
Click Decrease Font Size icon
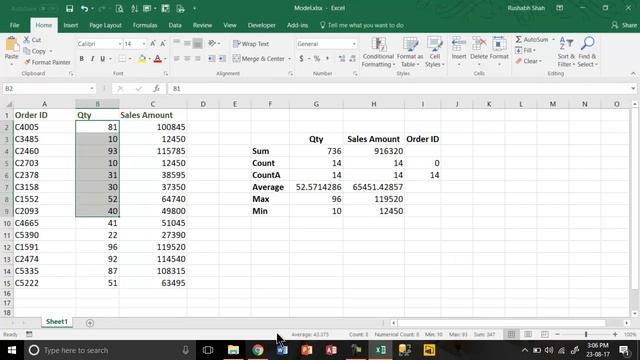tap(162, 44)
